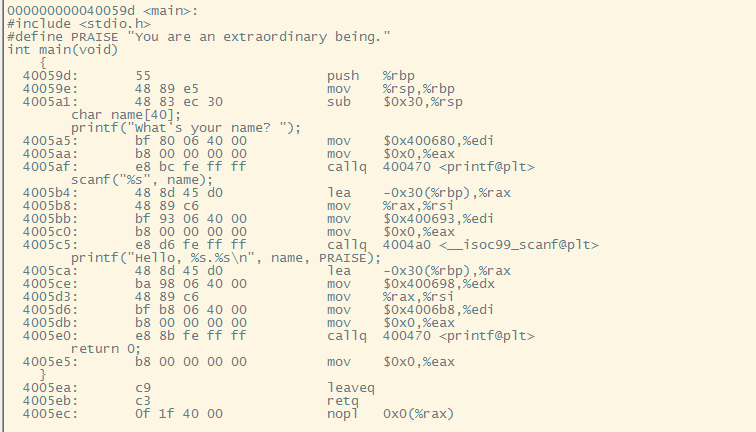756x432 pixels.
Task: Click the __isoc99_scanf@plt call target
Action: coord(519,245)
